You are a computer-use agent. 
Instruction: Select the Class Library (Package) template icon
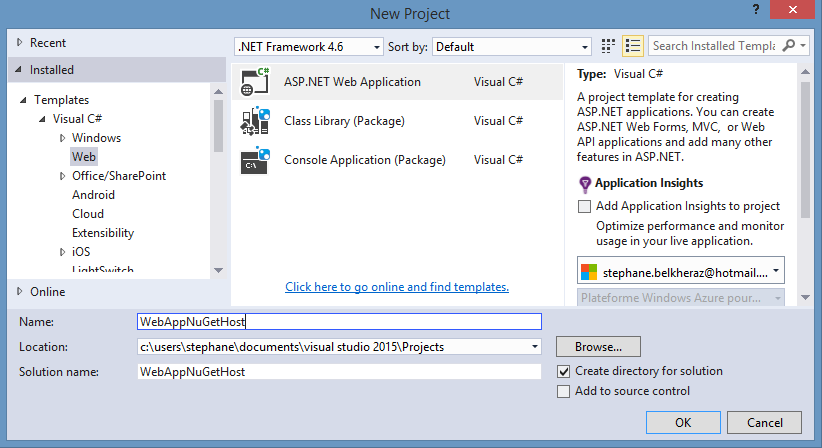coord(255,121)
